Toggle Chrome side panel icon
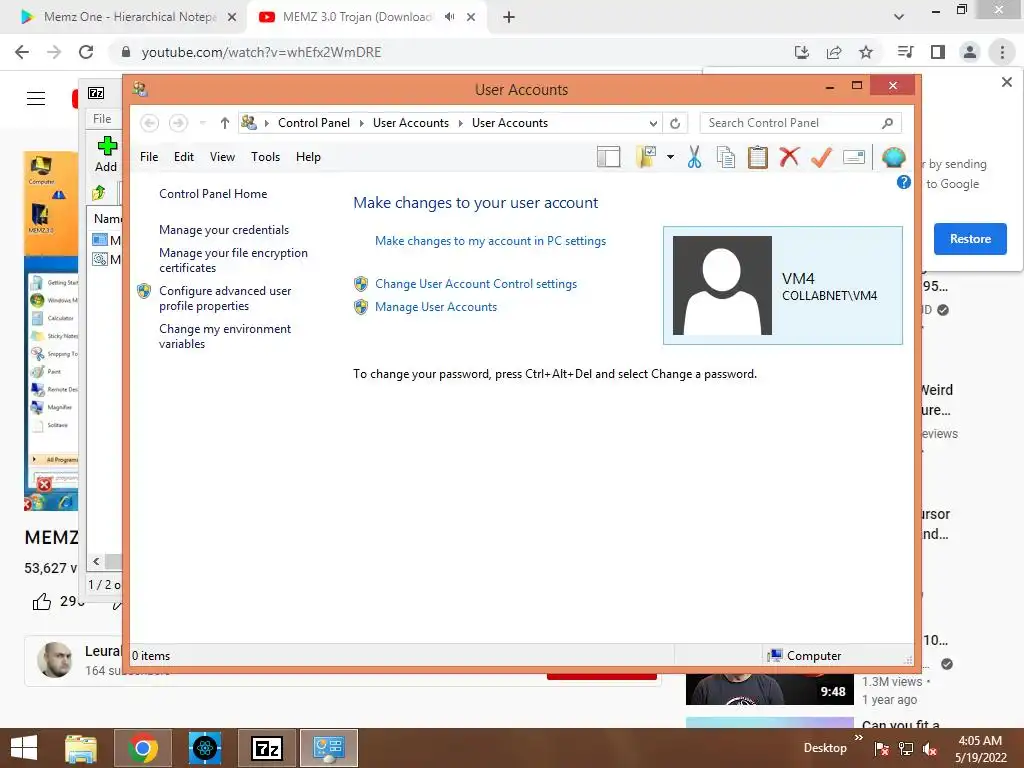This screenshot has width=1024, height=768. tap(938, 52)
